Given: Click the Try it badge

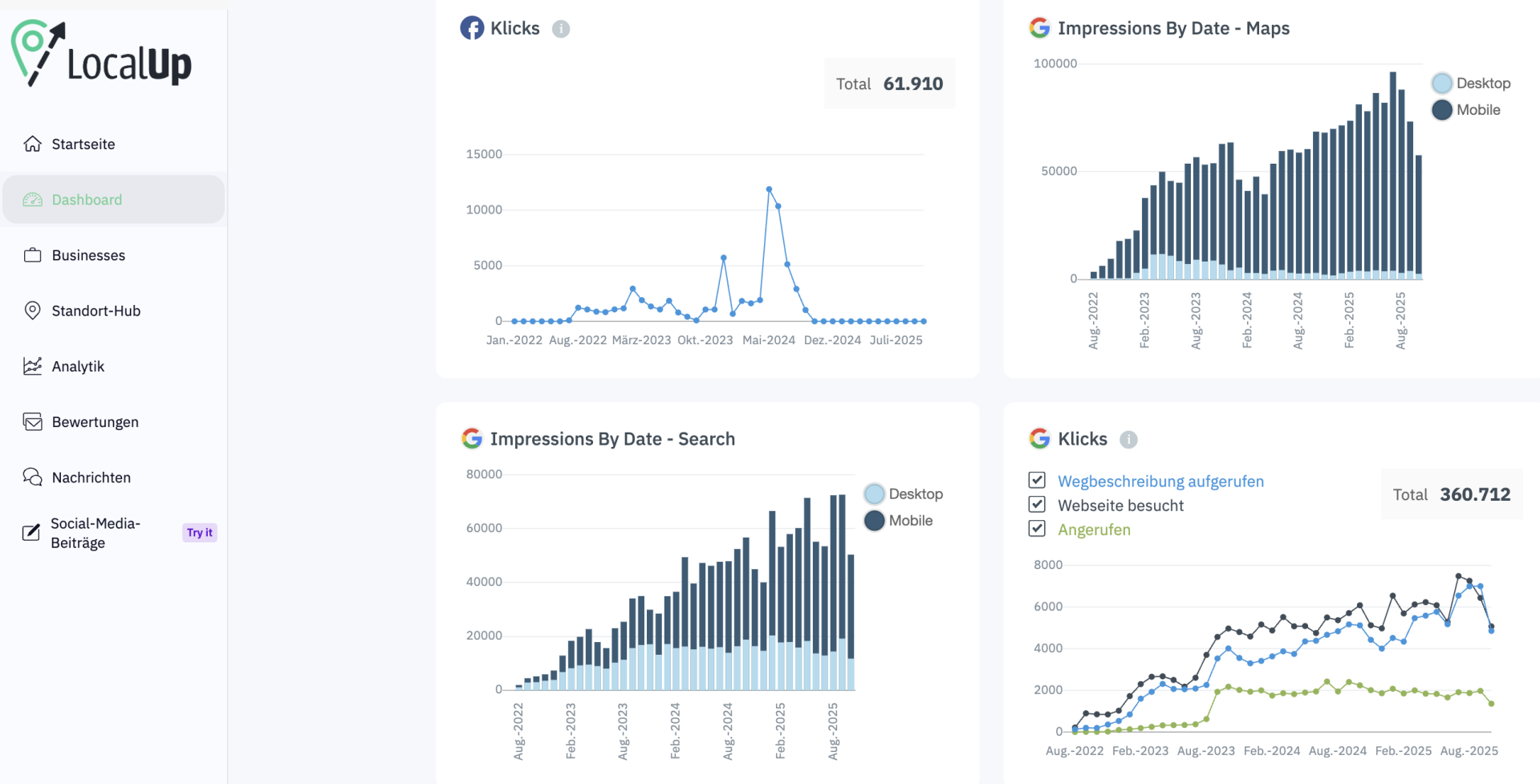Looking at the screenshot, I should (x=200, y=533).
